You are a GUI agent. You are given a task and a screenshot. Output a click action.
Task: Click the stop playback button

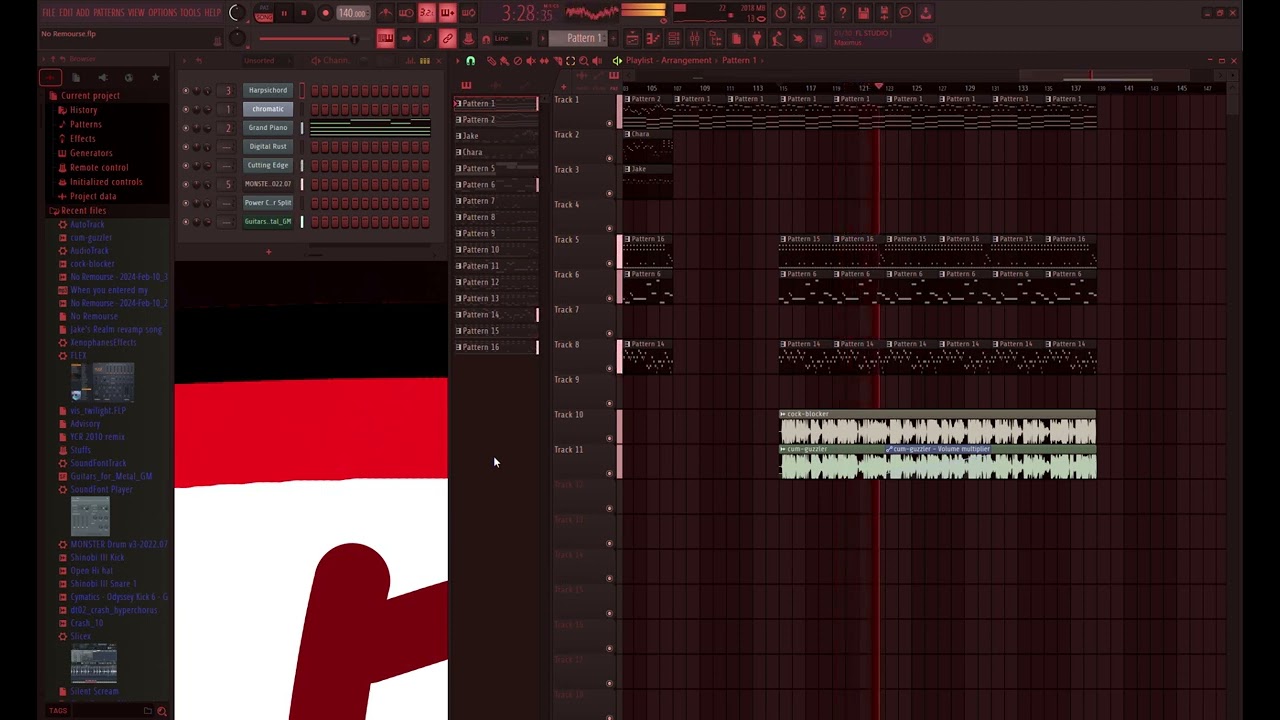tap(304, 13)
